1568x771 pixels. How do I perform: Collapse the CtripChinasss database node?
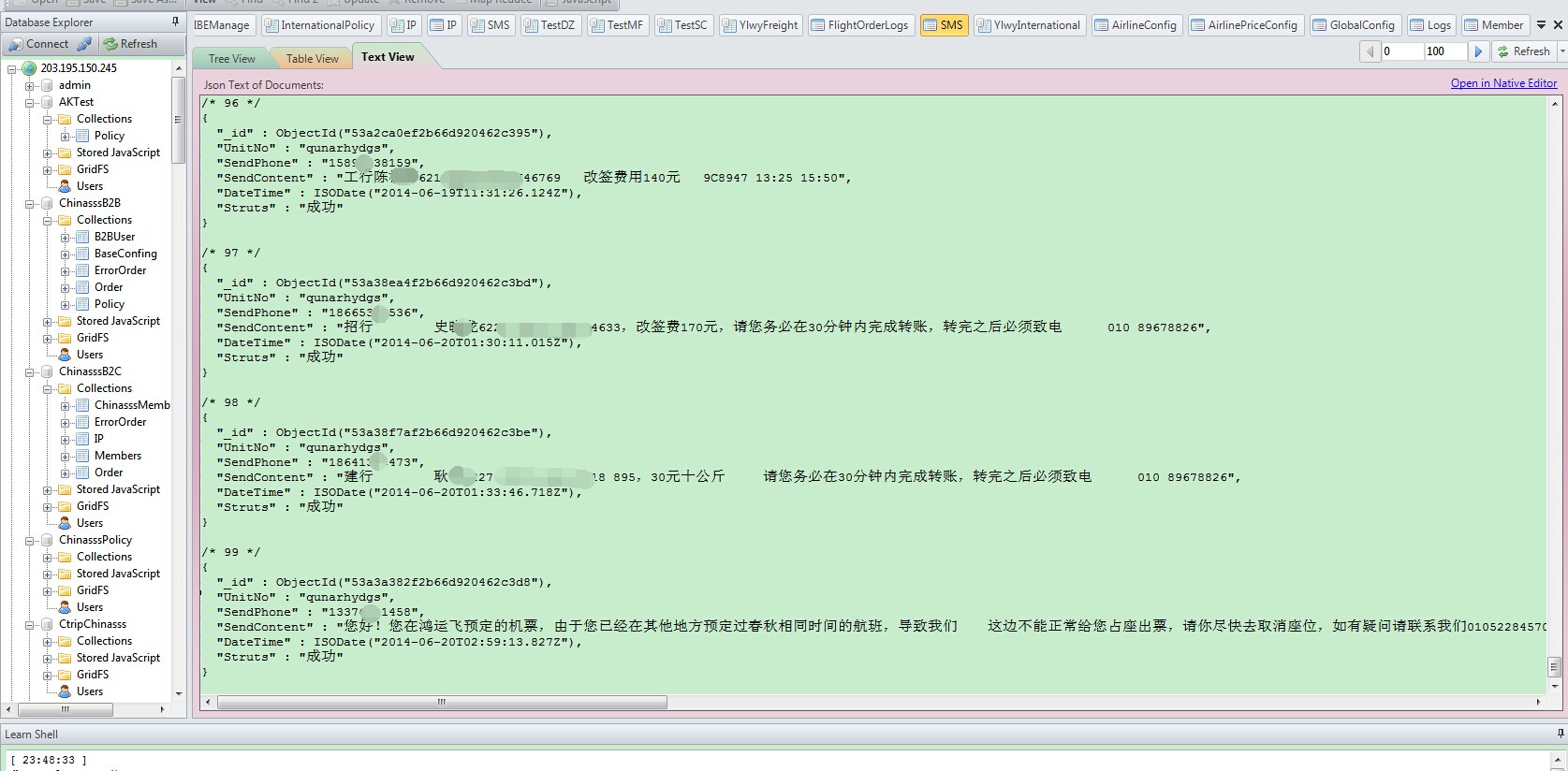30,624
